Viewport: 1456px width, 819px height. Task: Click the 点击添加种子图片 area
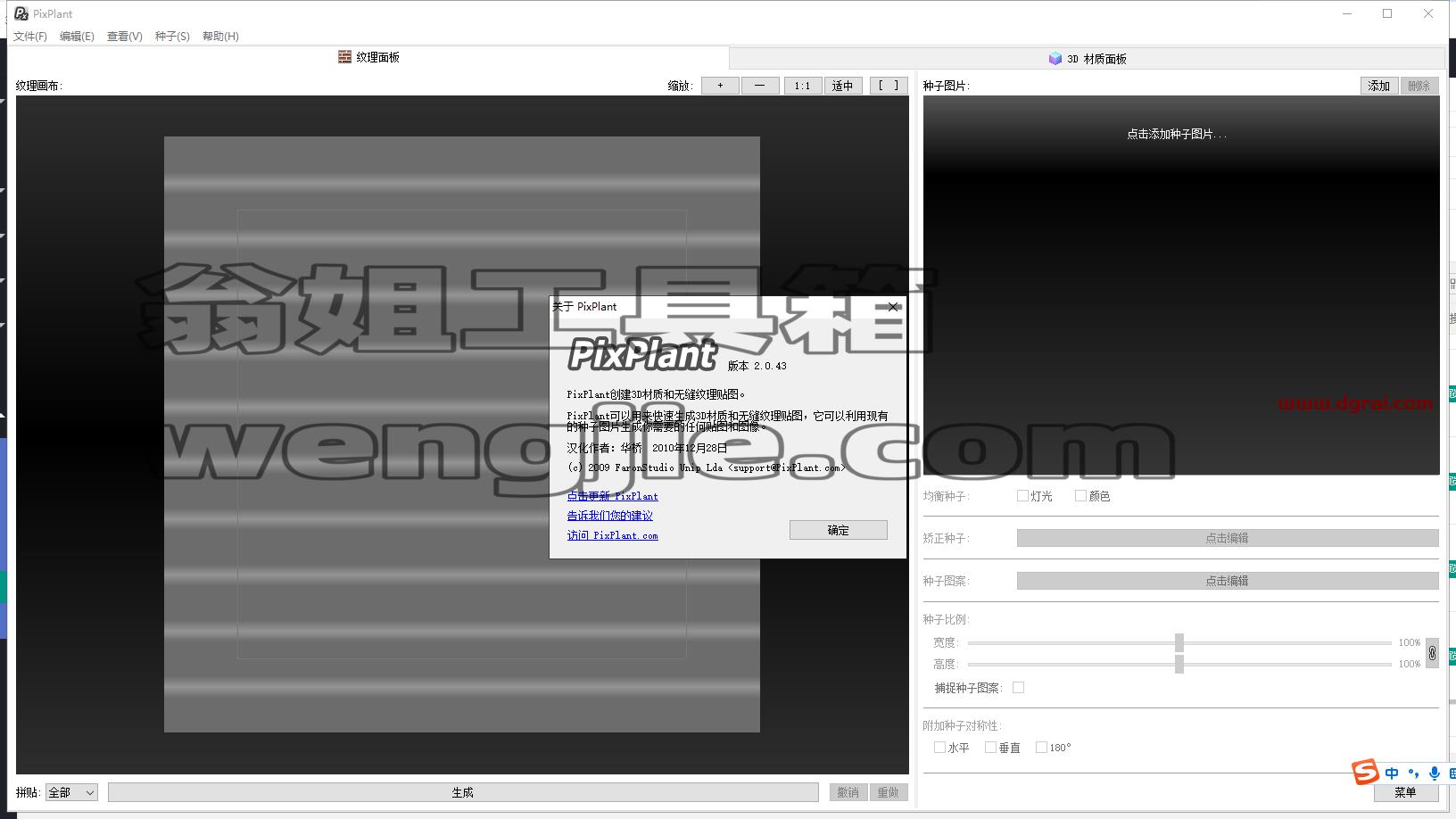pos(1177,134)
